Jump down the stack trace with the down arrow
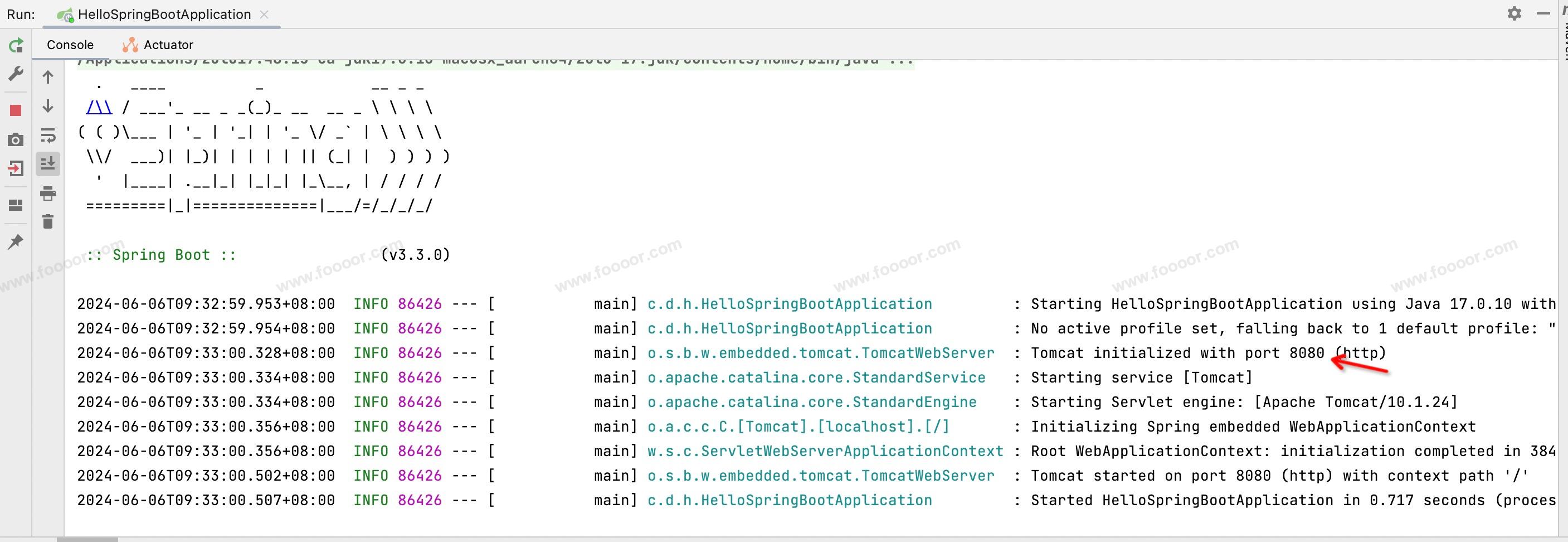1568x542 pixels. tap(48, 107)
